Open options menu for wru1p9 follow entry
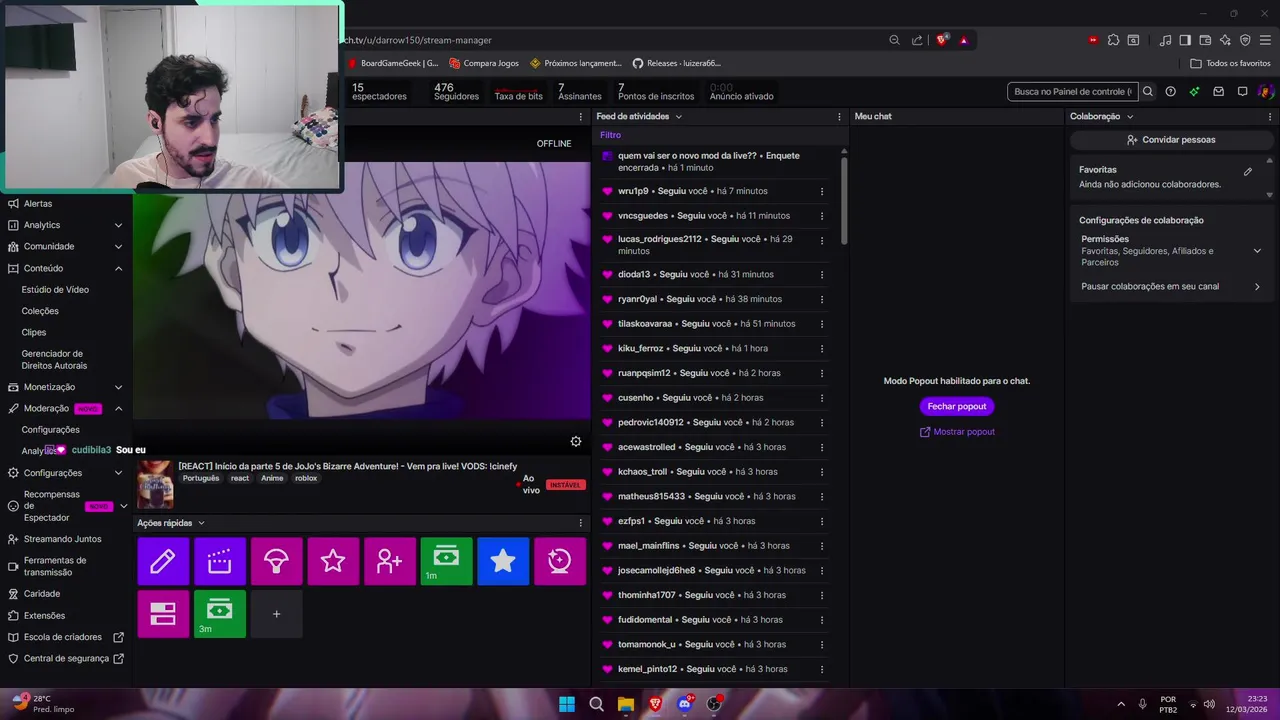This screenshot has width=1280, height=720. (x=822, y=191)
